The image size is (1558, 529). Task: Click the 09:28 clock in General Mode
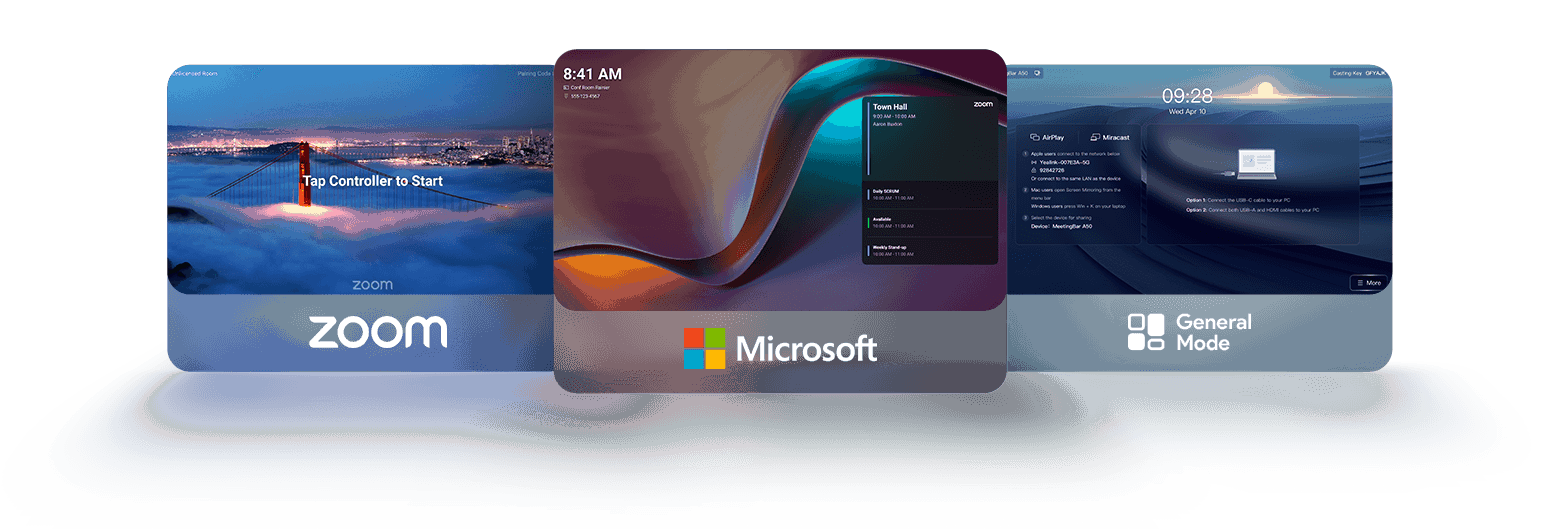(1187, 95)
